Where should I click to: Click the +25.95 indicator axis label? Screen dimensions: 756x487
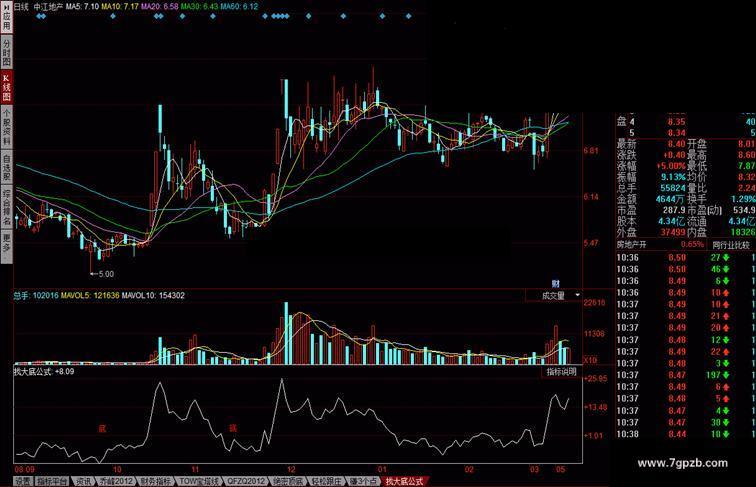(x=596, y=379)
